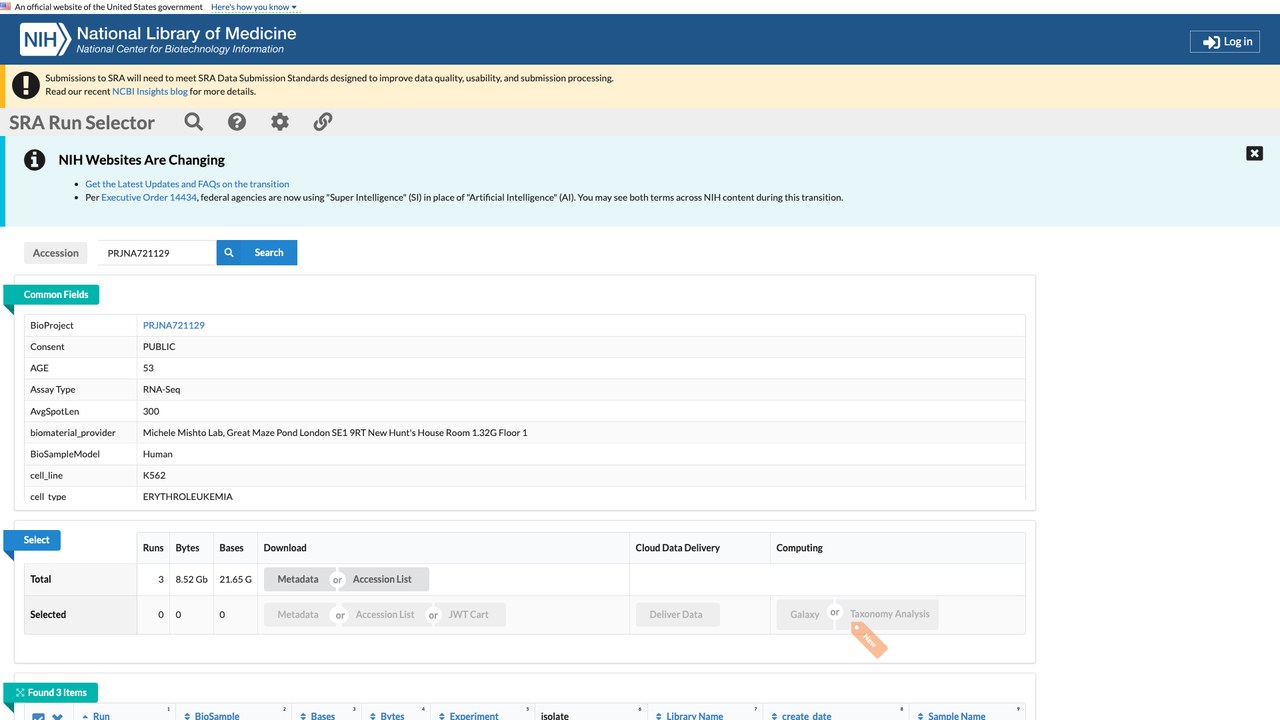The height and width of the screenshot is (720, 1280).
Task: Click the Select section tab label
Action: click(x=37, y=540)
